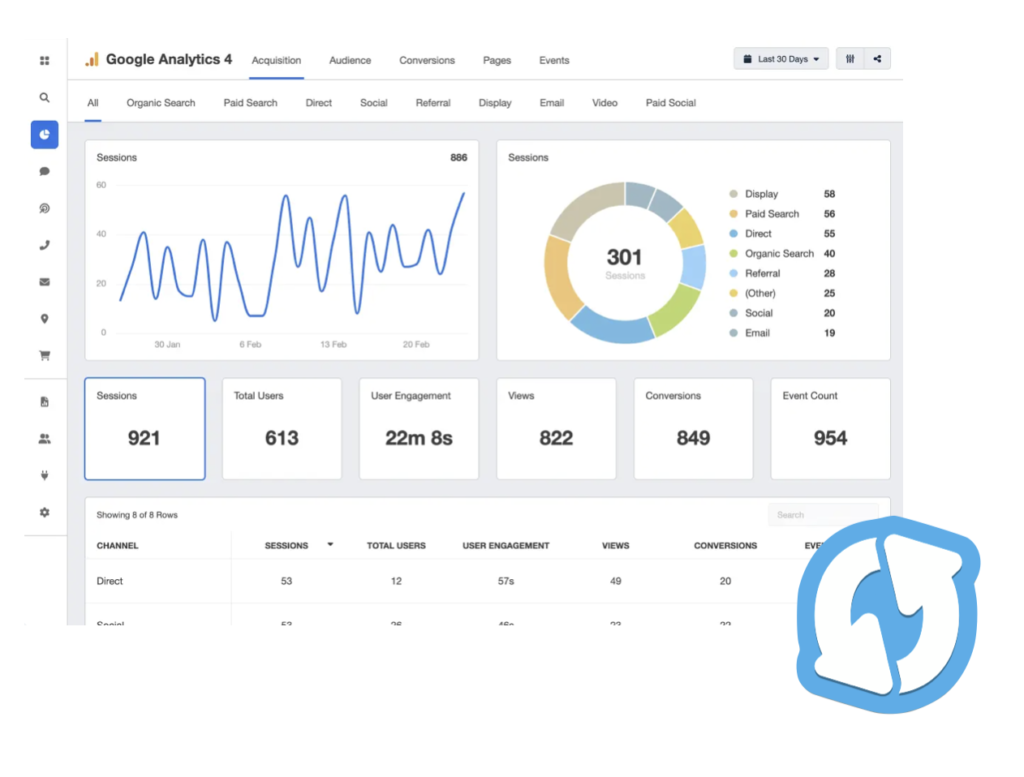The height and width of the screenshot is (777, 1024).
Task: Select the Paid Search channel tab
Action: (250, 103)
